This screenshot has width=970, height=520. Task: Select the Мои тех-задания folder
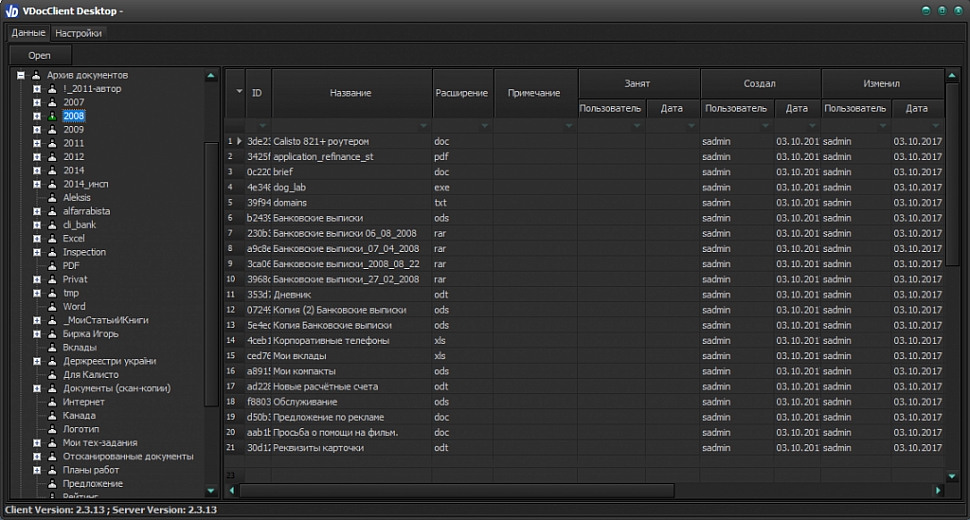[100, 443]
